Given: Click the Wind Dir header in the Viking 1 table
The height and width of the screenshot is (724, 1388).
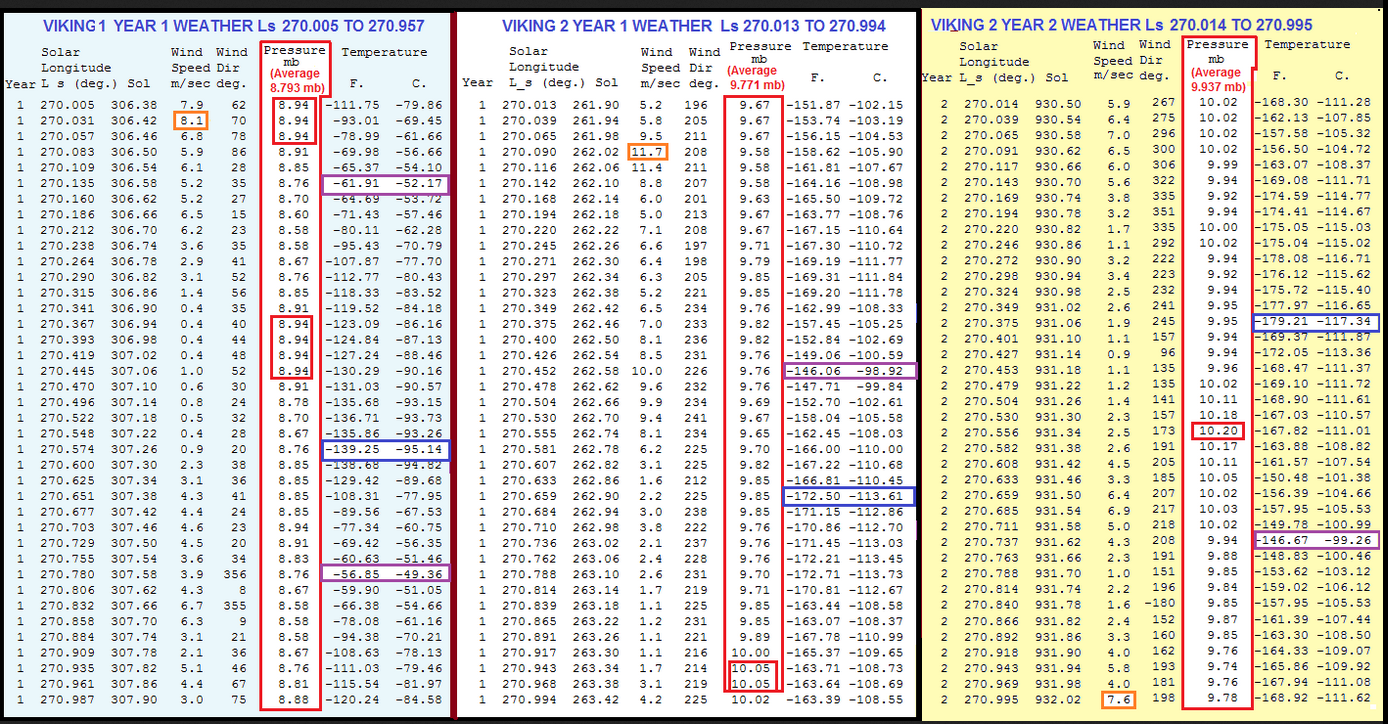Looking at the screenshot, I should 231,66.
